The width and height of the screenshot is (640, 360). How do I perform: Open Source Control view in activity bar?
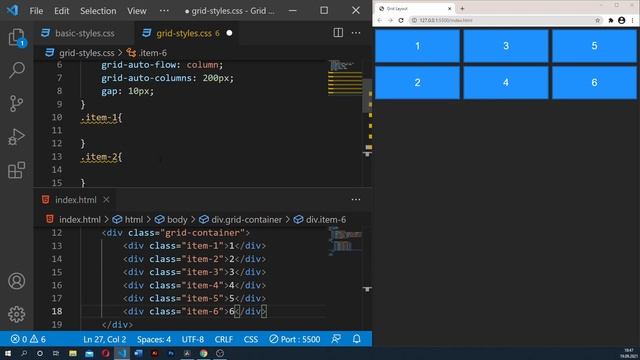click(x=17, y=104)
